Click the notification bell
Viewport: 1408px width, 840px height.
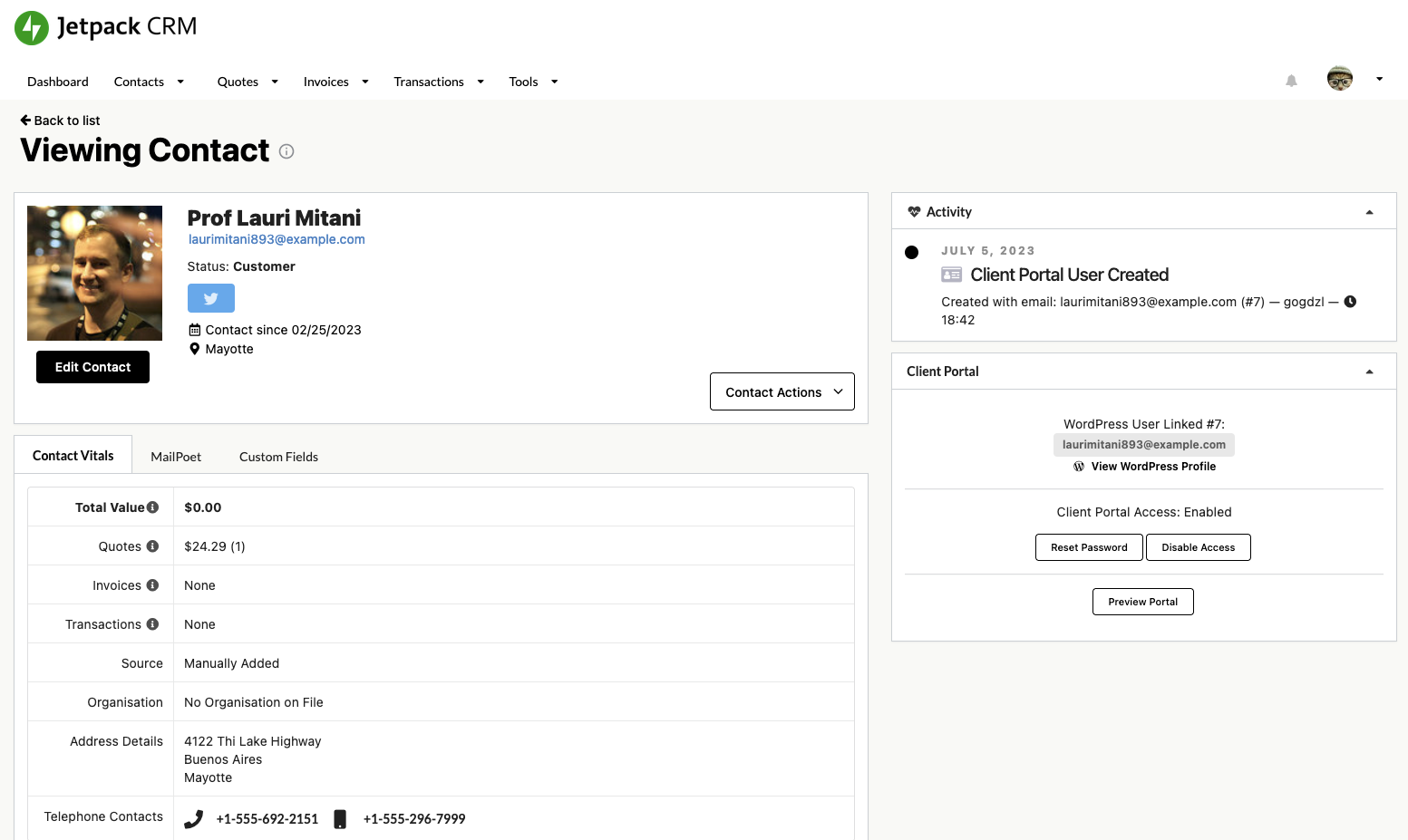coord(1291,81)
